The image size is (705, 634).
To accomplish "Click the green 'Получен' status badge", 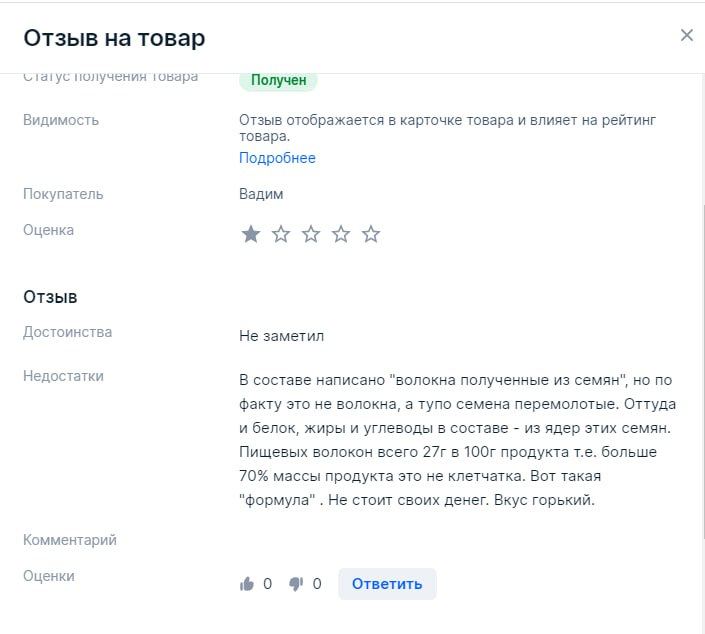I will [x=278, y=81].
